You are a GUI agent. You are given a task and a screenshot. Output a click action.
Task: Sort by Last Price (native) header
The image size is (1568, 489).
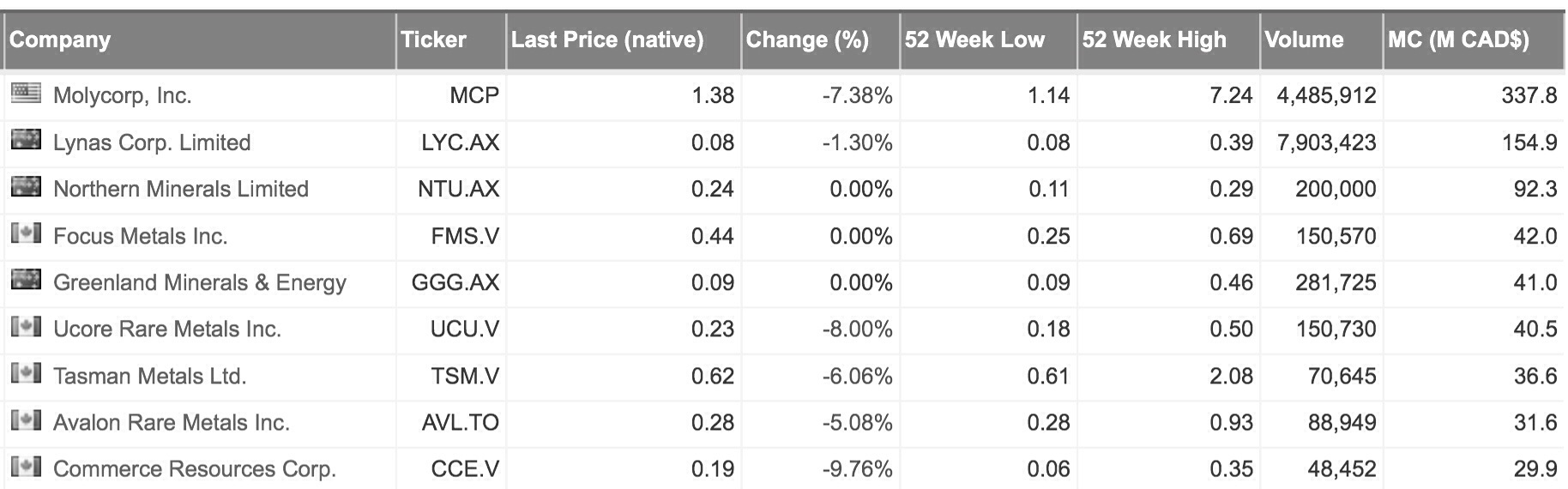pyautogui.click(x=606, y=40)
